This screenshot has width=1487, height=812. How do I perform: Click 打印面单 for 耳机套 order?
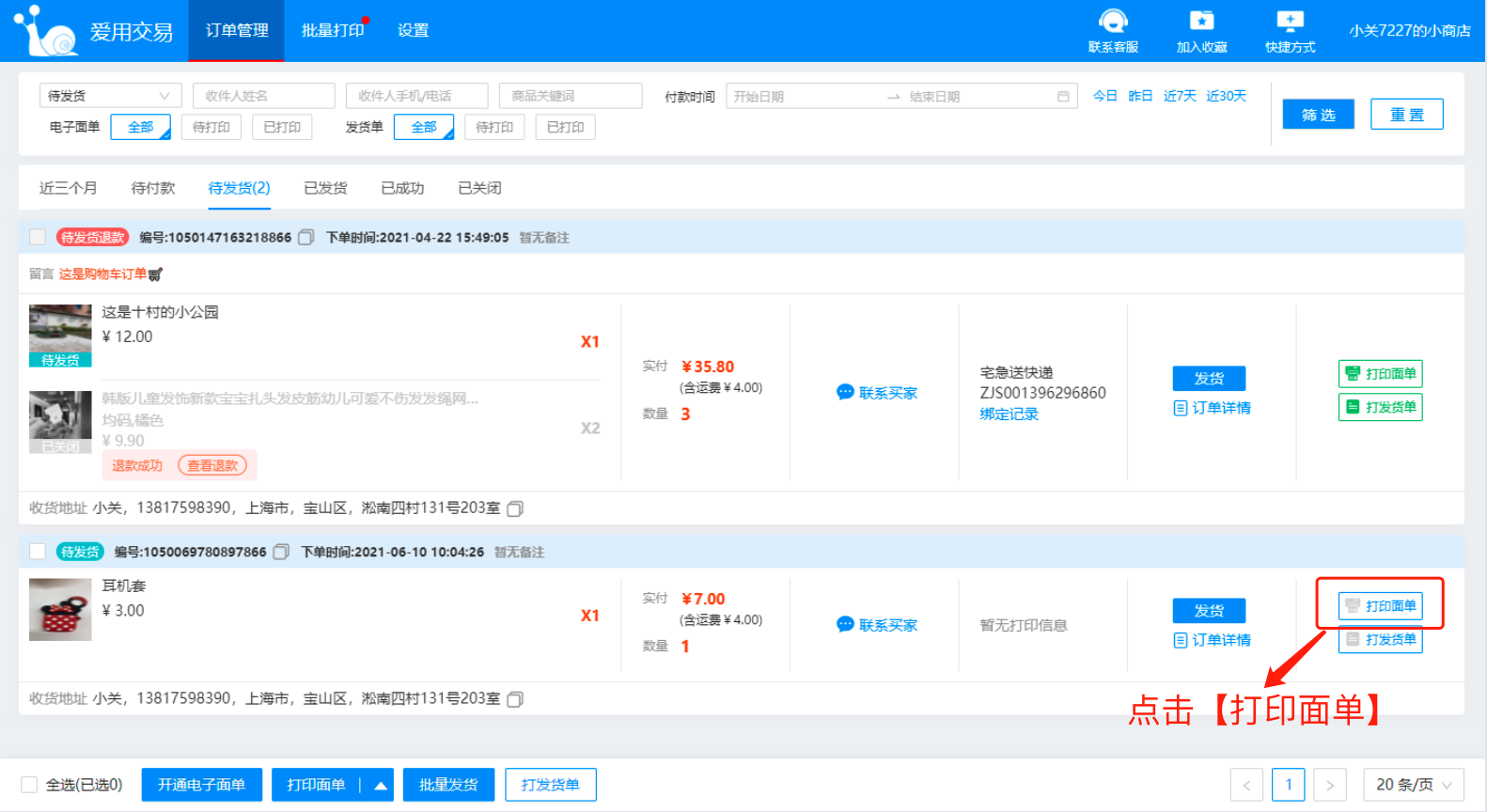1380,606
